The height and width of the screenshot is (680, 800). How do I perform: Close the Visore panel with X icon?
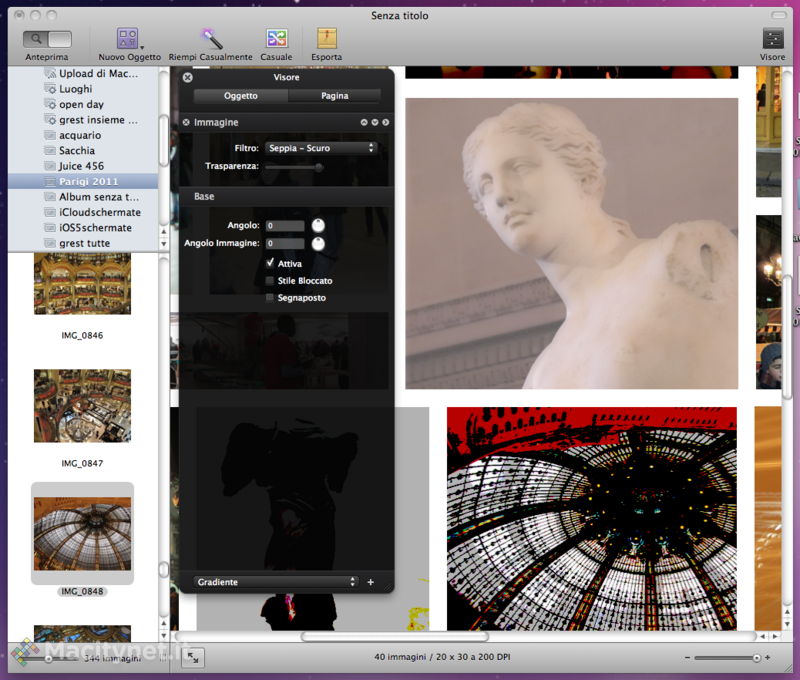click(x=187, y=77)
